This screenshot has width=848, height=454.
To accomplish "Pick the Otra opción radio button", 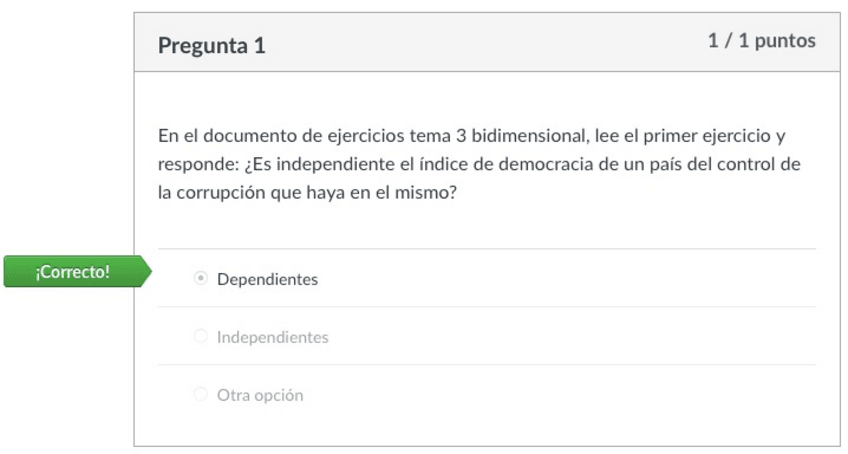I will [201, 395].
